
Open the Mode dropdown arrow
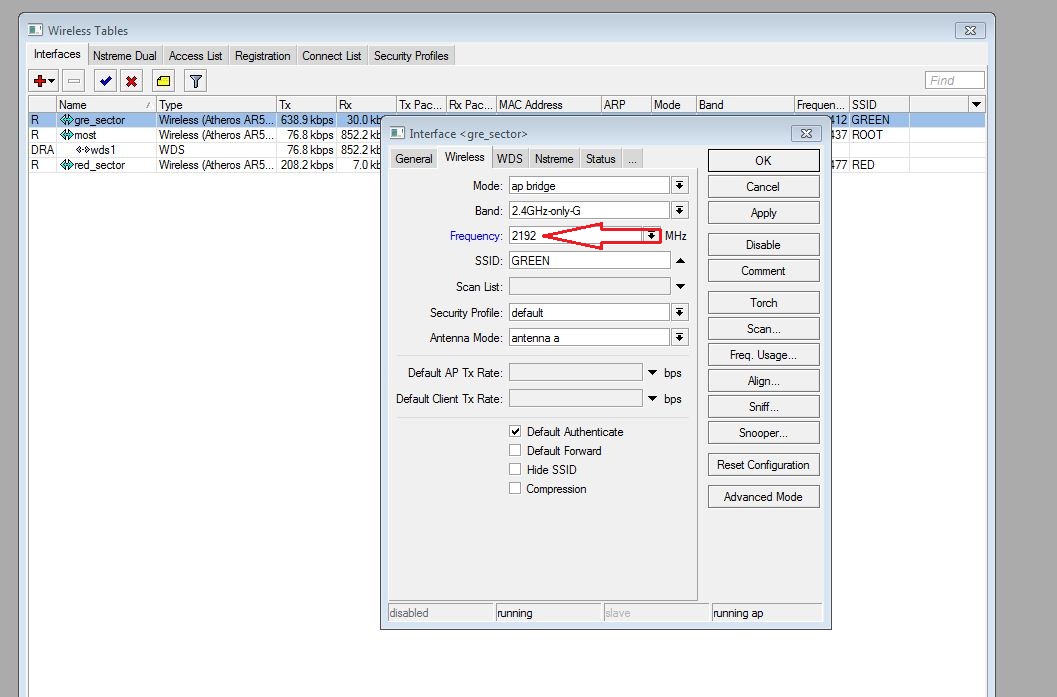click(680, 186)
